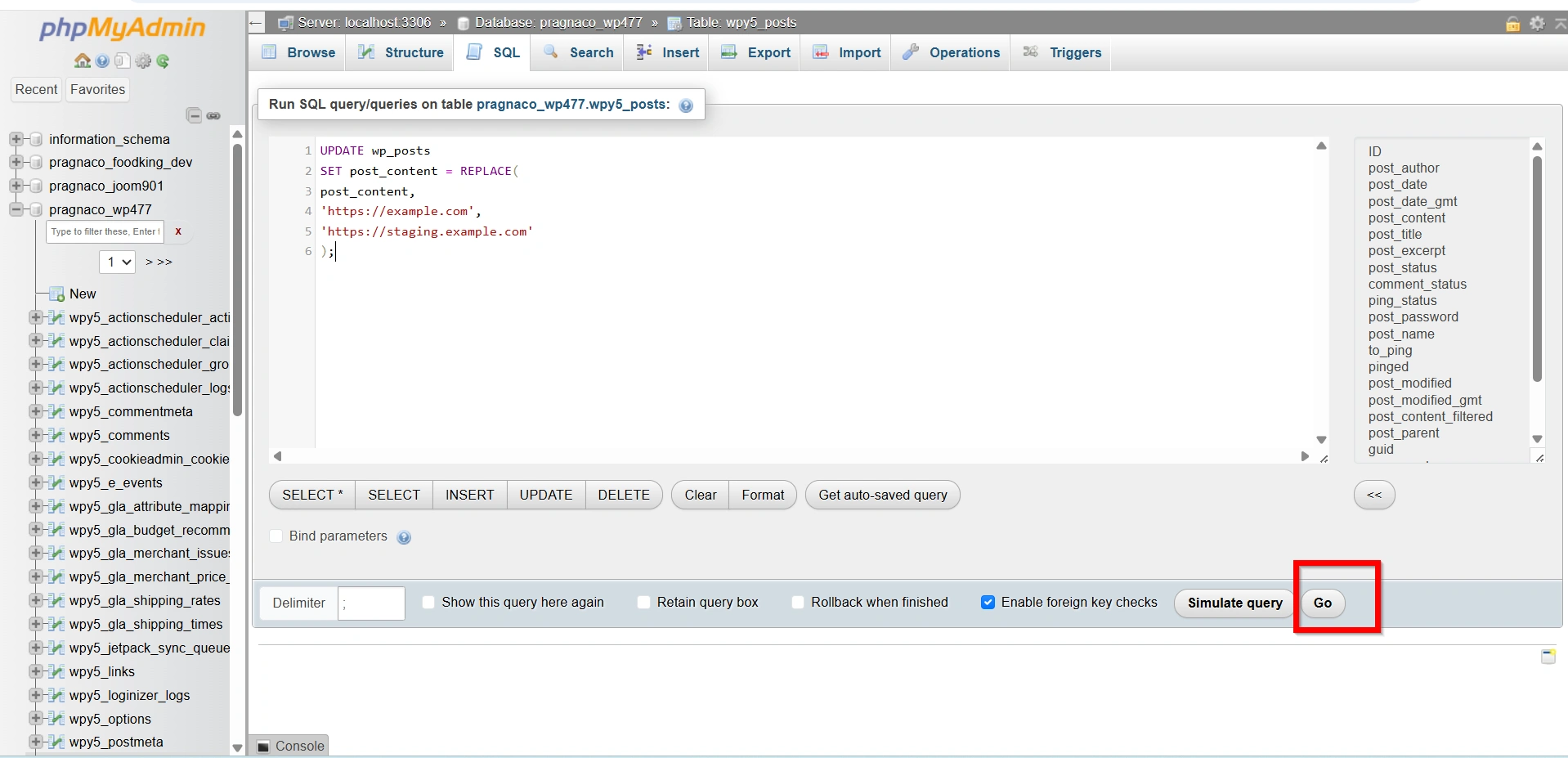This screenshot has width=1568, height=758.
Task: Click the wpy5_links table structure icon
Action: (56, 671)
